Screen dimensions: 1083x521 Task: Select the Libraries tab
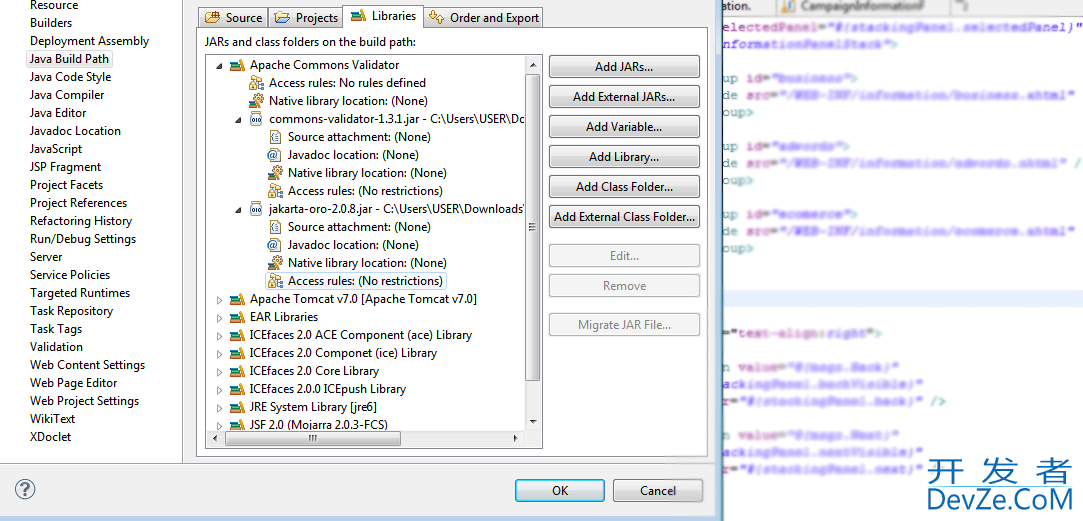(x=383, y=15)
